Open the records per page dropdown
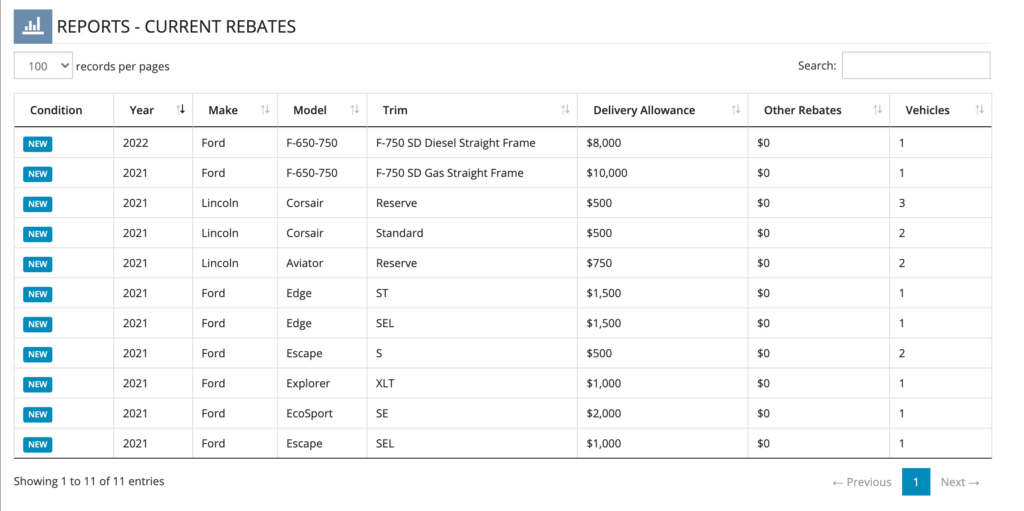Image resolution: width=1024 pixels, height=511 pixels. pyautogui.click(x=43, y=66)
